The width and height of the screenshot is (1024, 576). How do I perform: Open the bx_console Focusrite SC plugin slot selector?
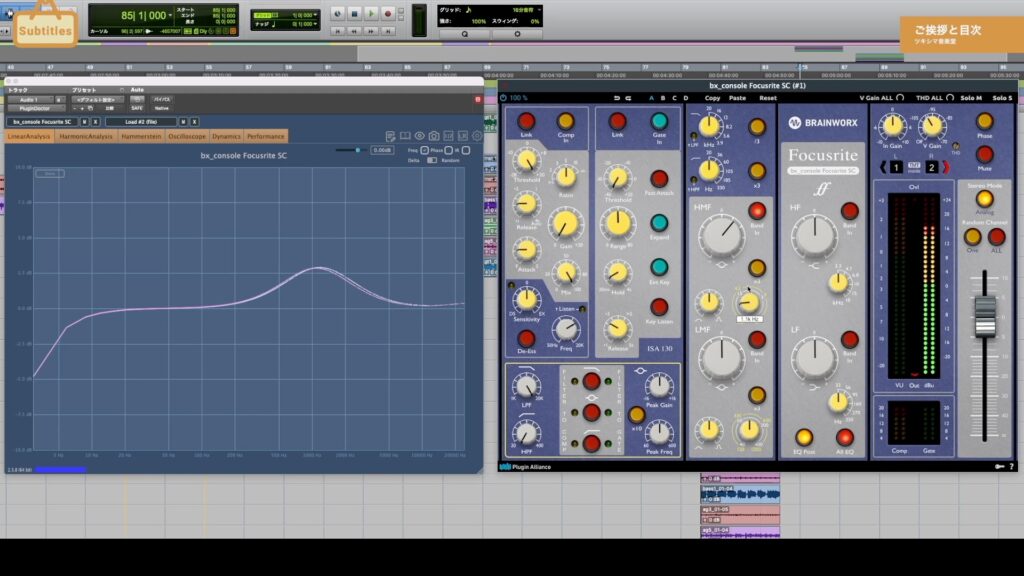pyautogui.click(x=42, y=122)
